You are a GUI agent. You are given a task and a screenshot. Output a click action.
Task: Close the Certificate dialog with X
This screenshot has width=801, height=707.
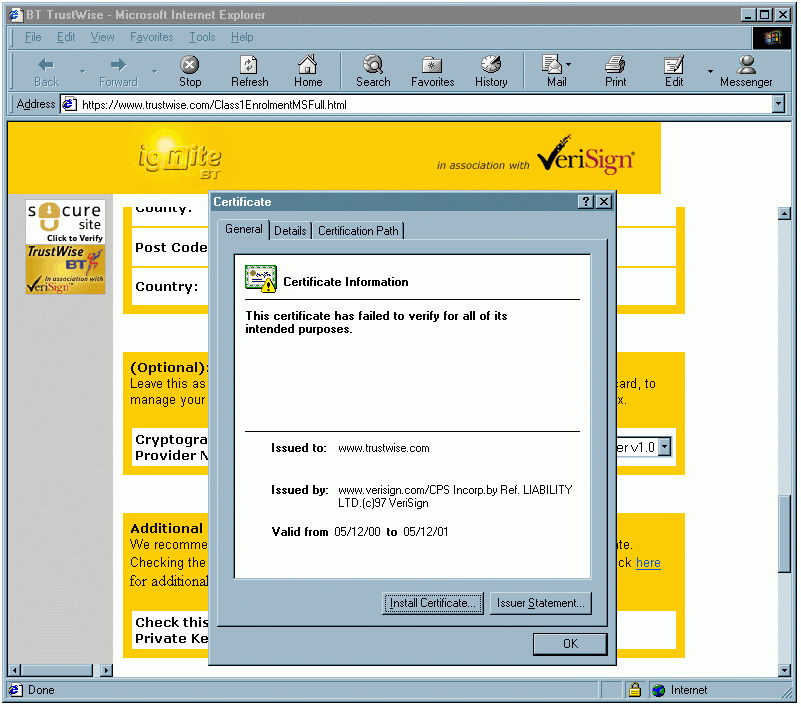point(604,202)
